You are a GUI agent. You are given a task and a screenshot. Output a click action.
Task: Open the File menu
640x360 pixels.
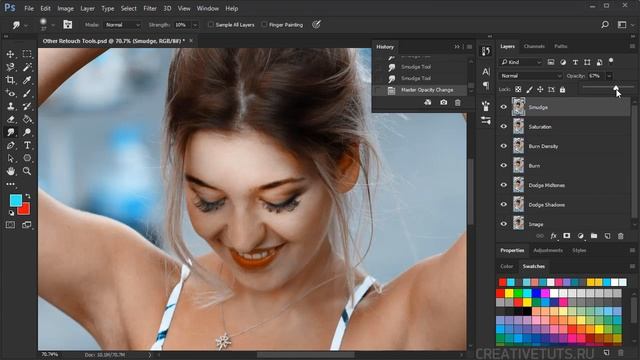(29, 8)
